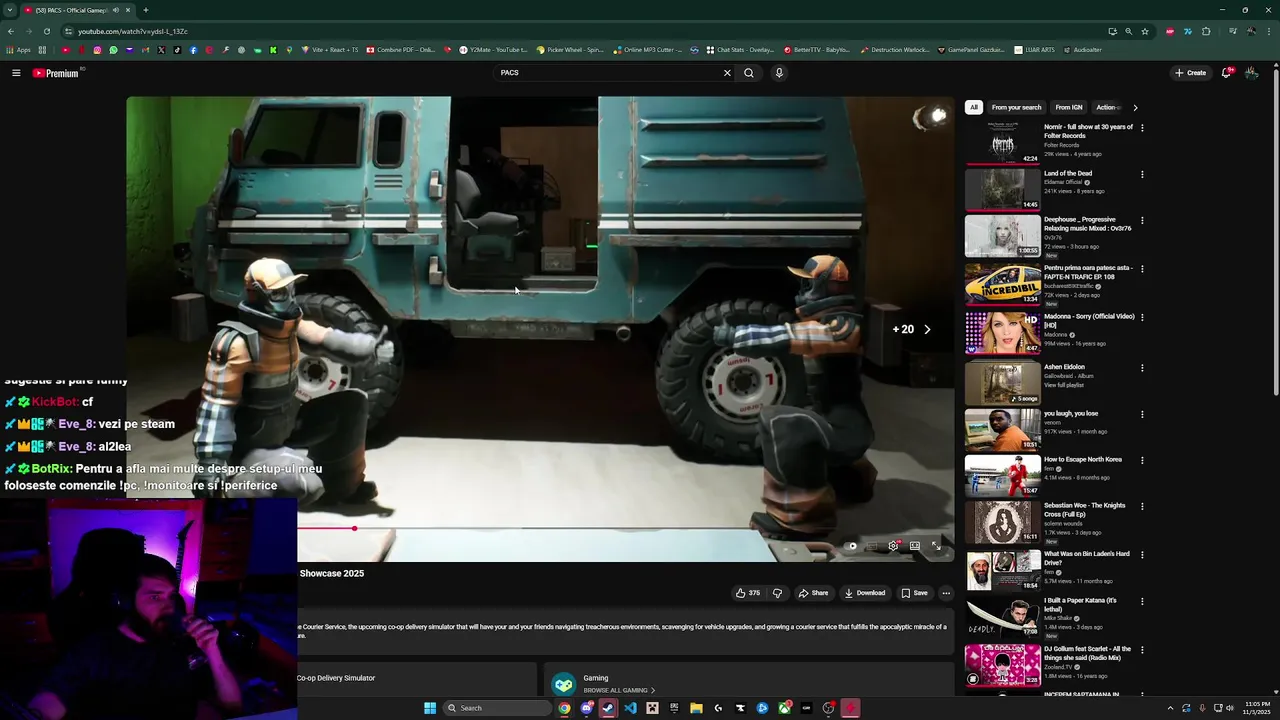Open Windows Start menu
1280x720 pixels.
(430, 708)
